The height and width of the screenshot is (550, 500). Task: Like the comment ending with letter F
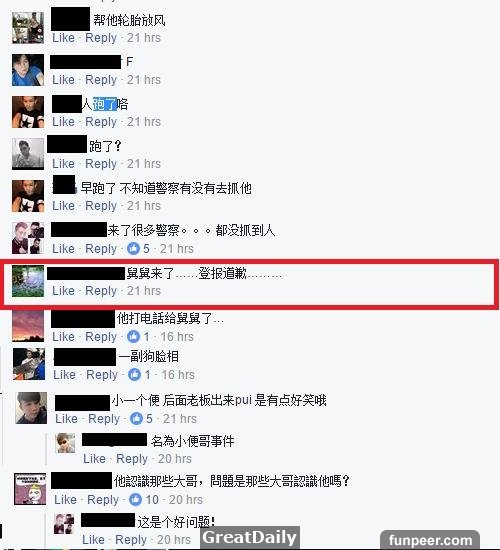pyautogui.click(x=64, y=80)
